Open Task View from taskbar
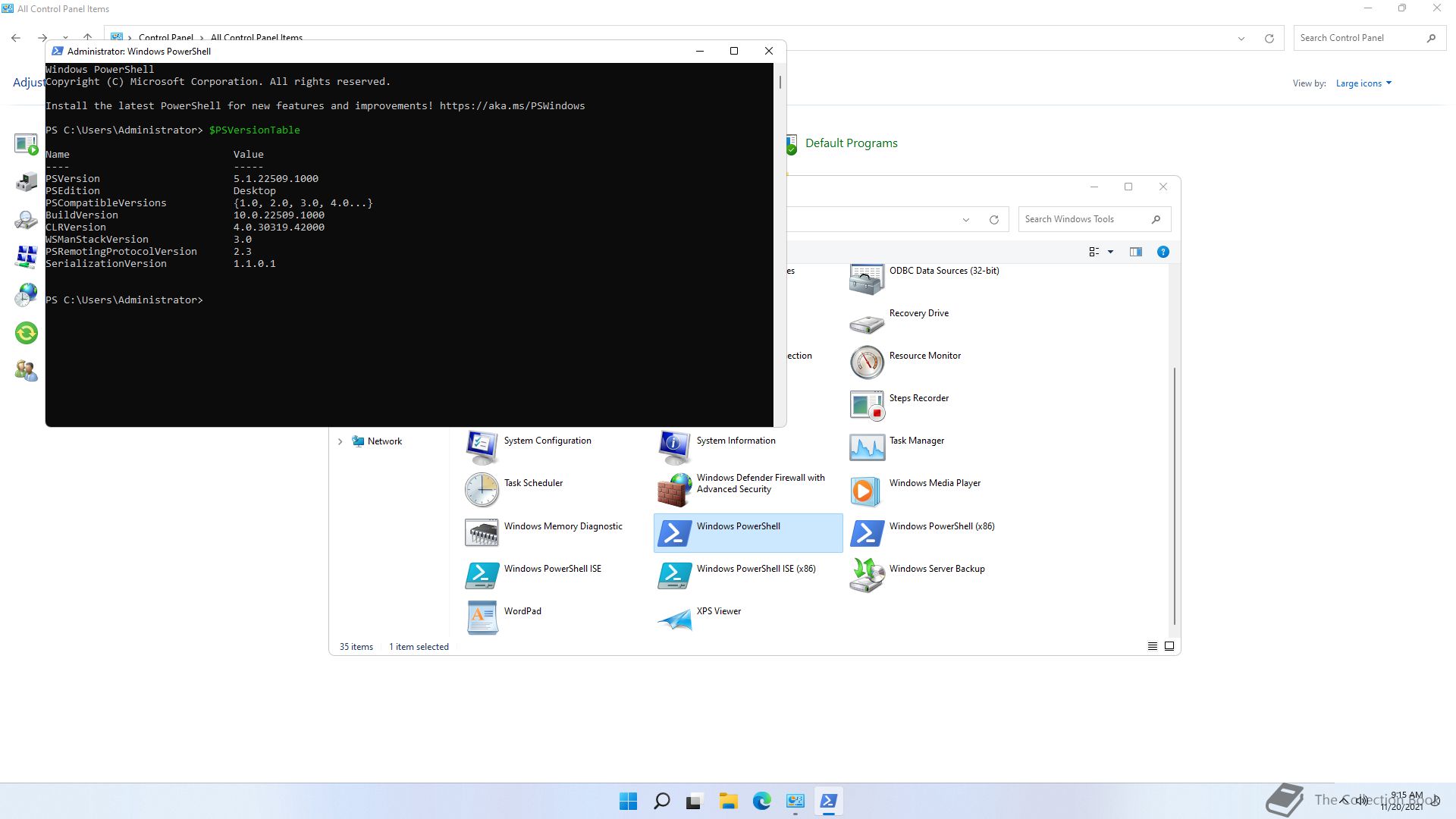1456x819 pixels. point(695,802)
